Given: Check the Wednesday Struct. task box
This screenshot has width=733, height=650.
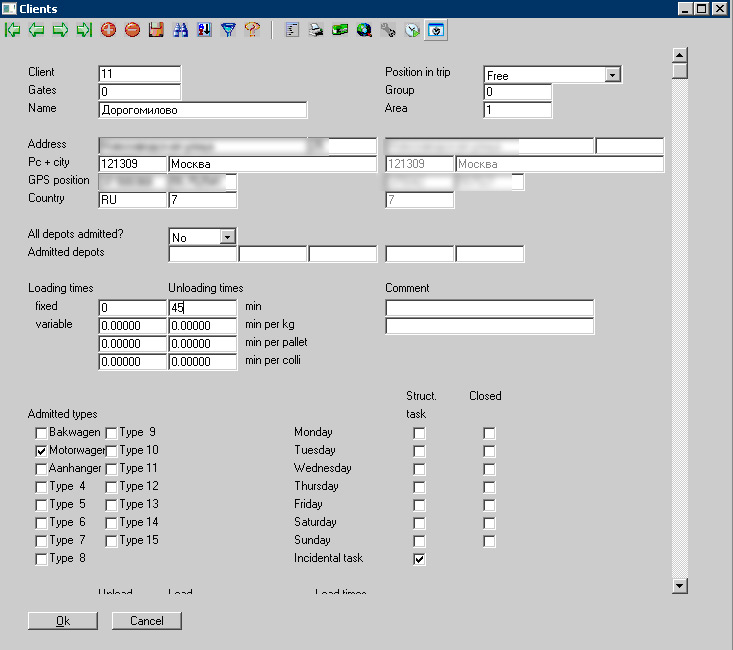Looking at the screenshot, I should pyautogui.click(x=419, y=469).
